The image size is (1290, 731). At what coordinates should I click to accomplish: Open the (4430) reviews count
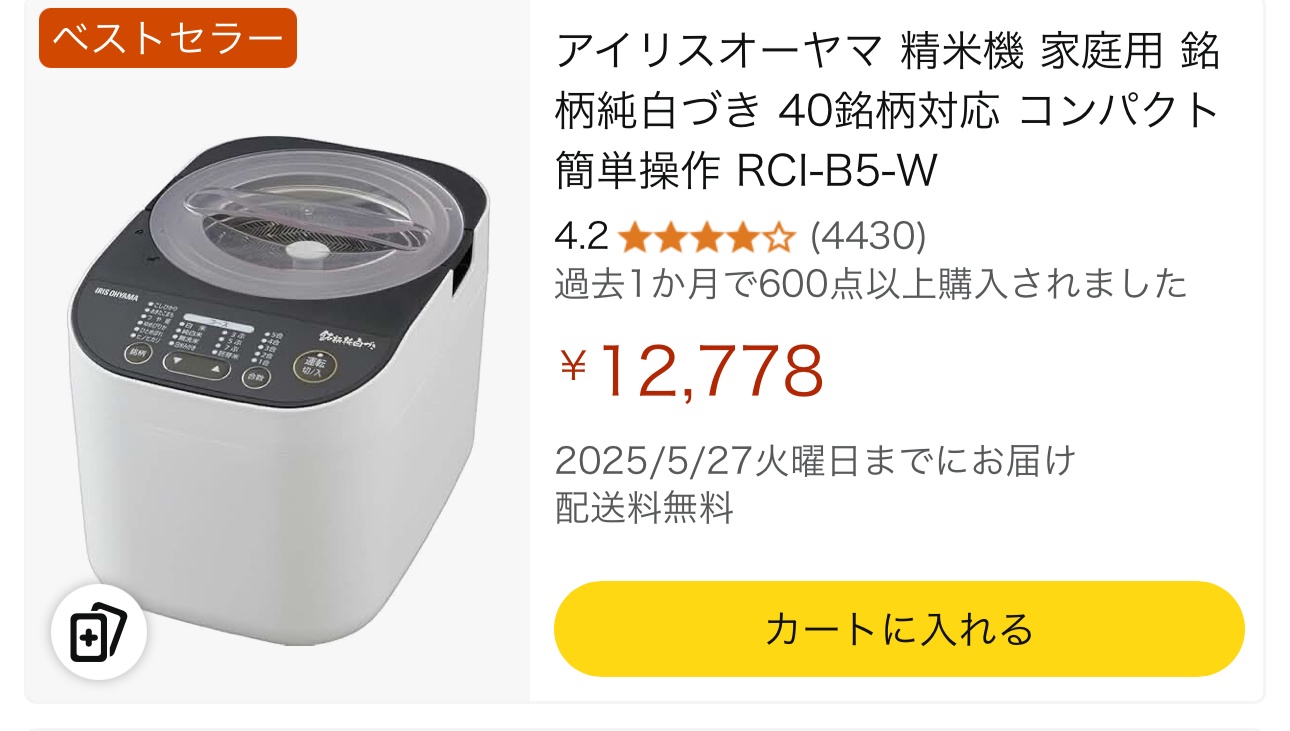coord(868,238)
